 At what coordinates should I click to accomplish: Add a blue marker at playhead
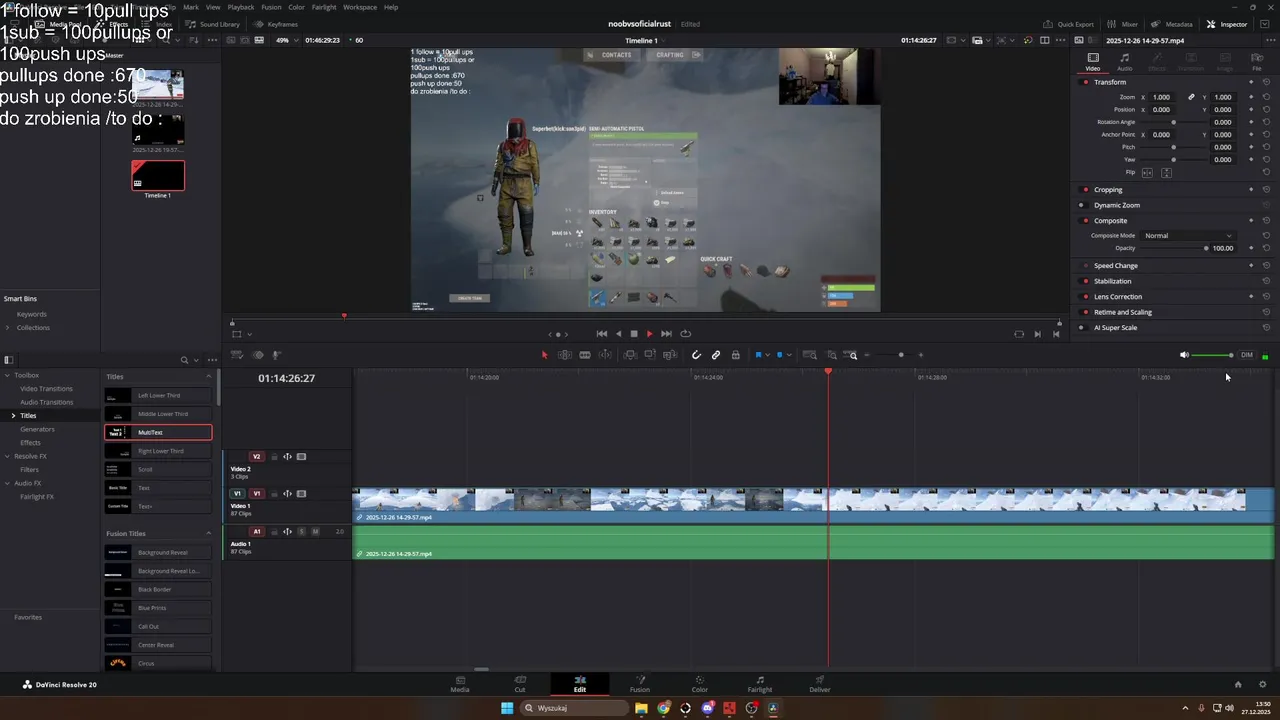[780, 355]
